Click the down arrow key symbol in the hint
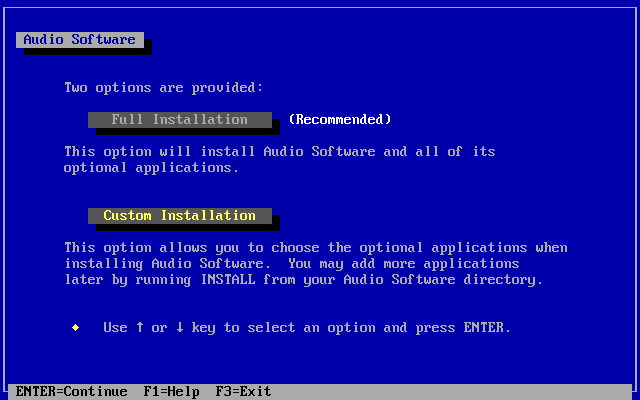Viewport: 640px width, 400px height. 180,327
